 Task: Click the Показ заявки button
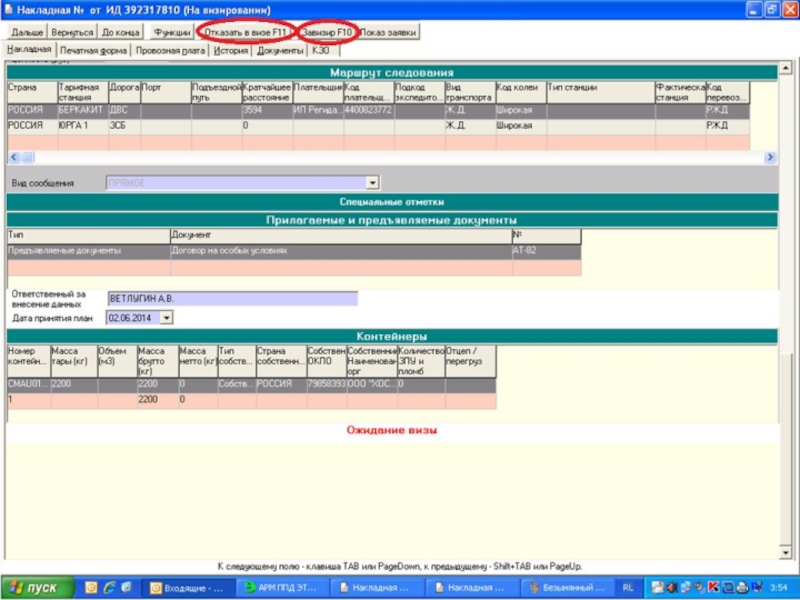(x=388, y=32)
